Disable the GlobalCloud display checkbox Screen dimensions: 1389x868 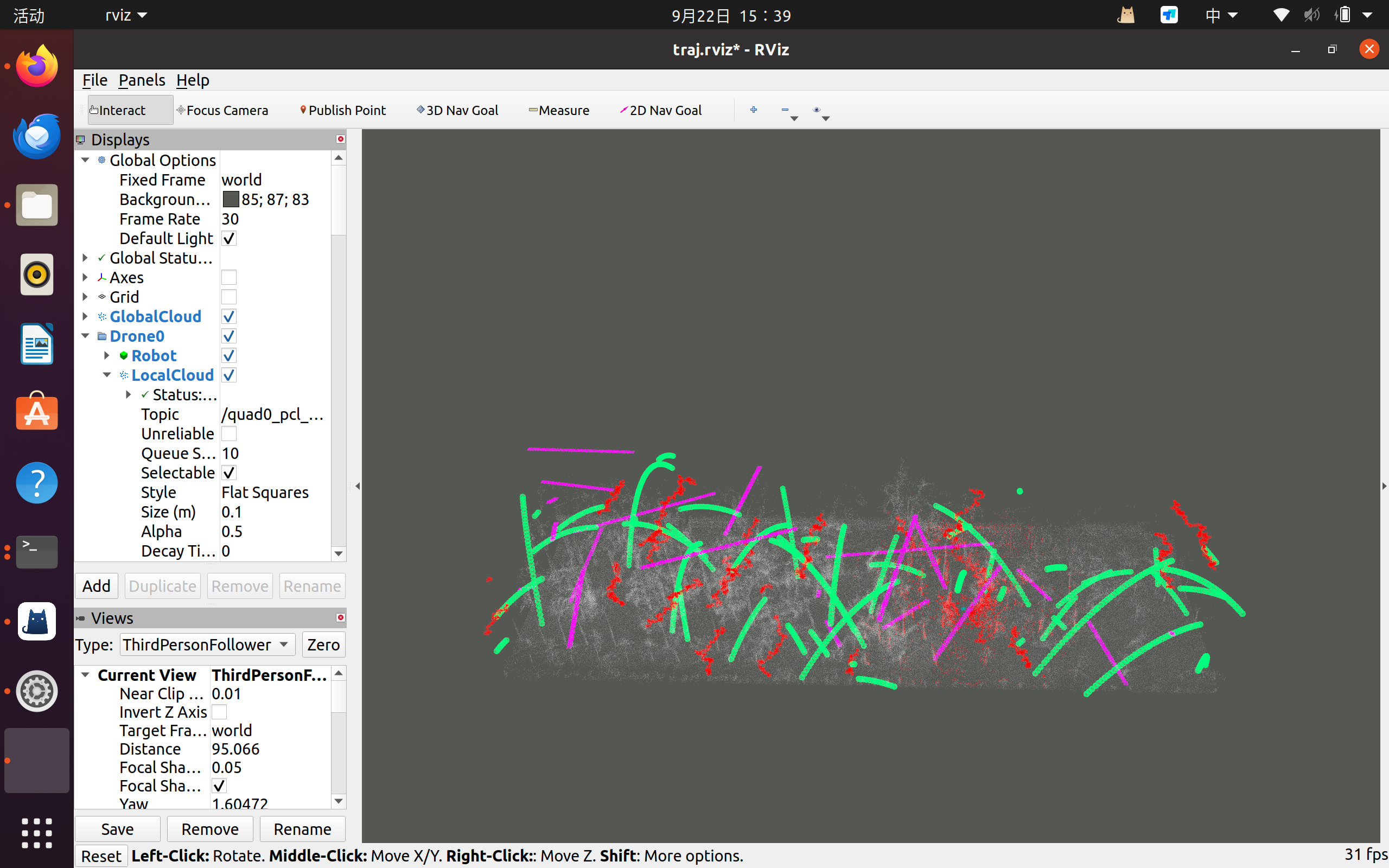click(x=229, y=316)
